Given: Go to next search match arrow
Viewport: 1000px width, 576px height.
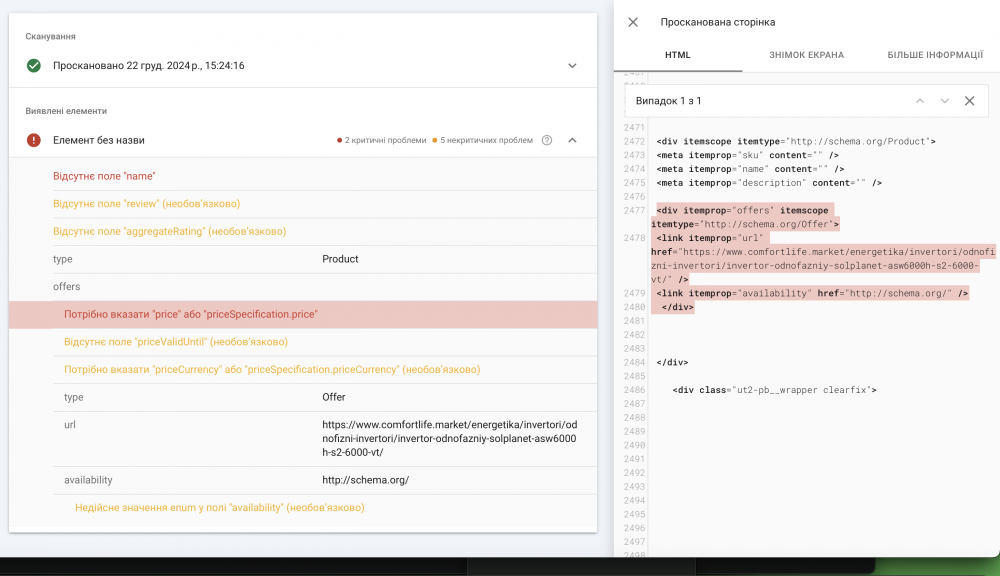Looking at the screenshot, I should point(944,101).
